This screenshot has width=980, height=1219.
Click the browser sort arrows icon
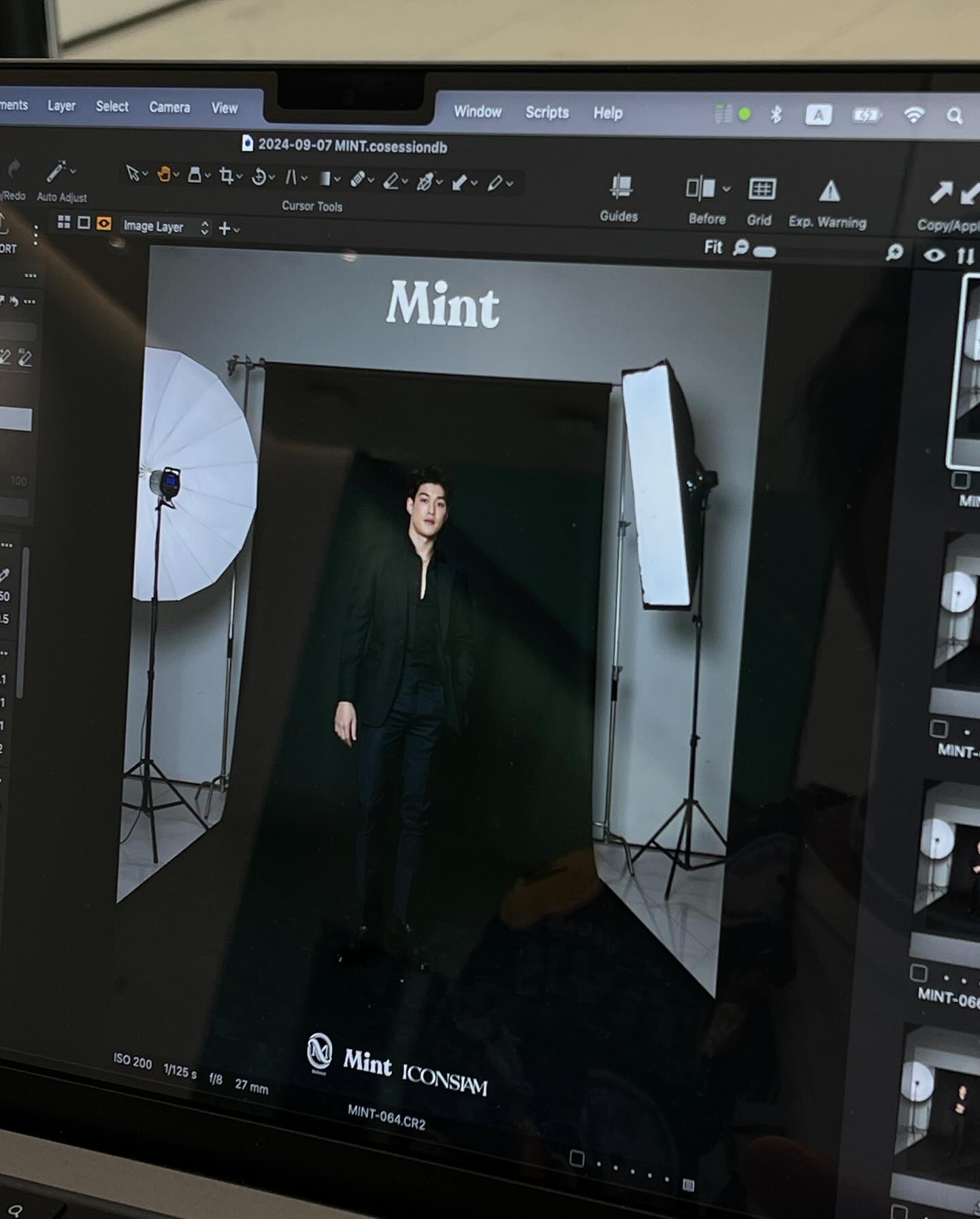966,256
